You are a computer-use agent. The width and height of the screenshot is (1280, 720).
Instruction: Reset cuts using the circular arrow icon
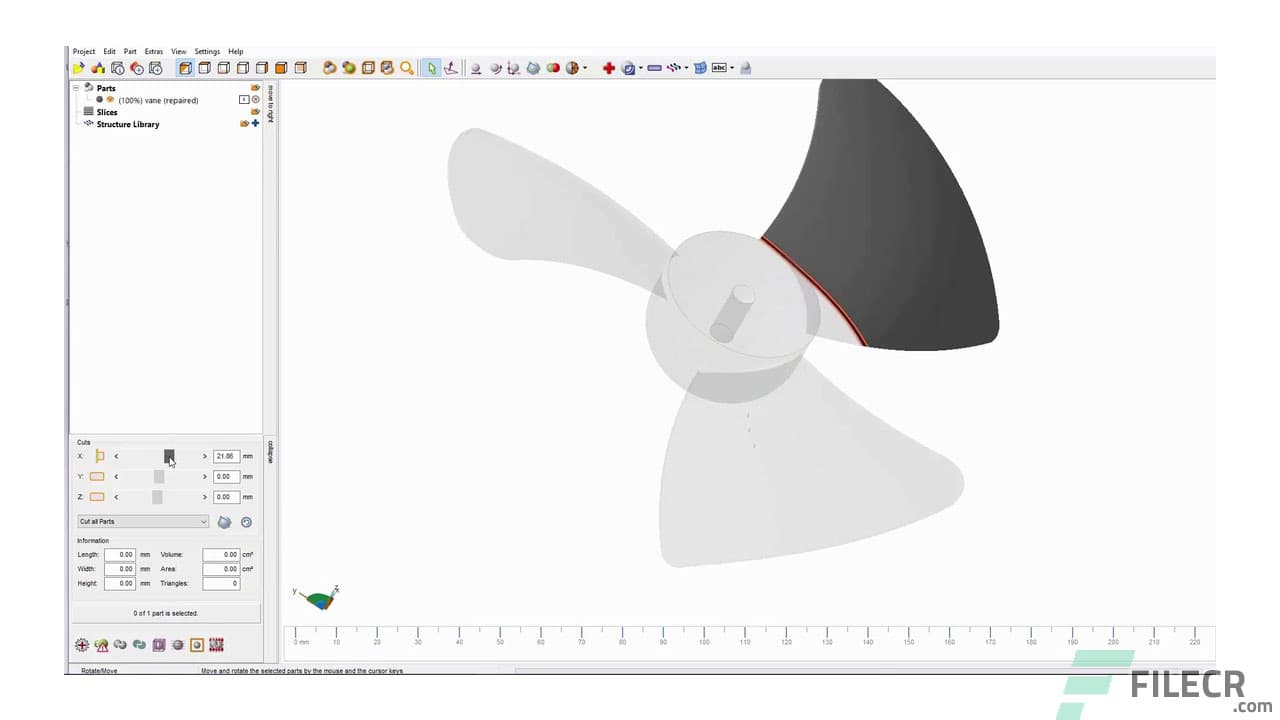pyautogui.click(x=246, y=521)
